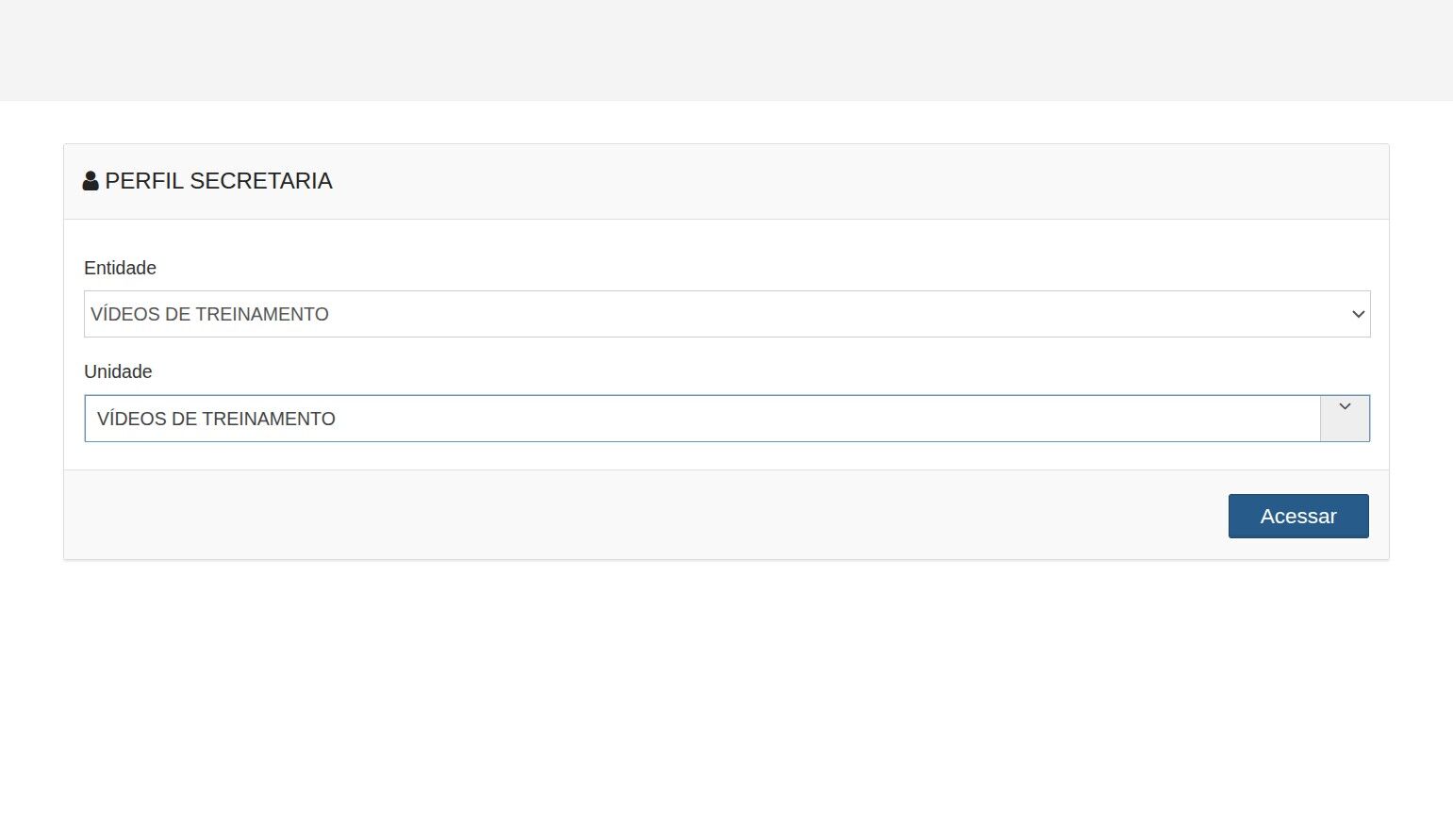Click the Entidade field label
This screenshot has width=1453, height=840.
[120, 268]
